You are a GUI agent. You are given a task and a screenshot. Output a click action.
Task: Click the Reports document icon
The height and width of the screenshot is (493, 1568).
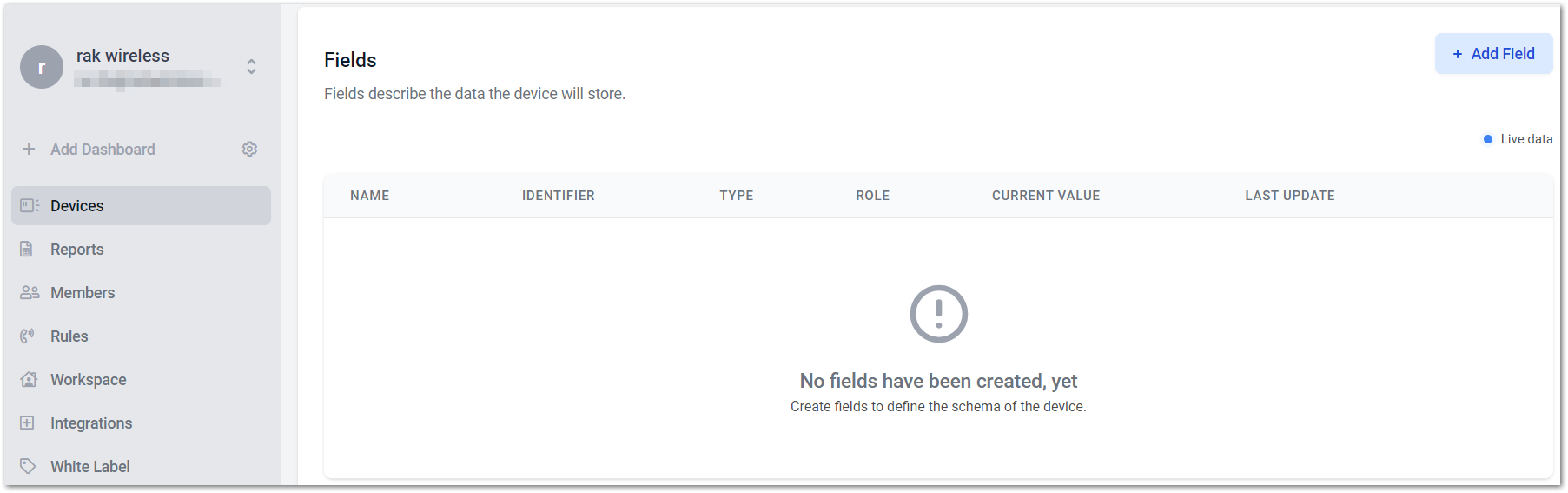coord(27,249)
